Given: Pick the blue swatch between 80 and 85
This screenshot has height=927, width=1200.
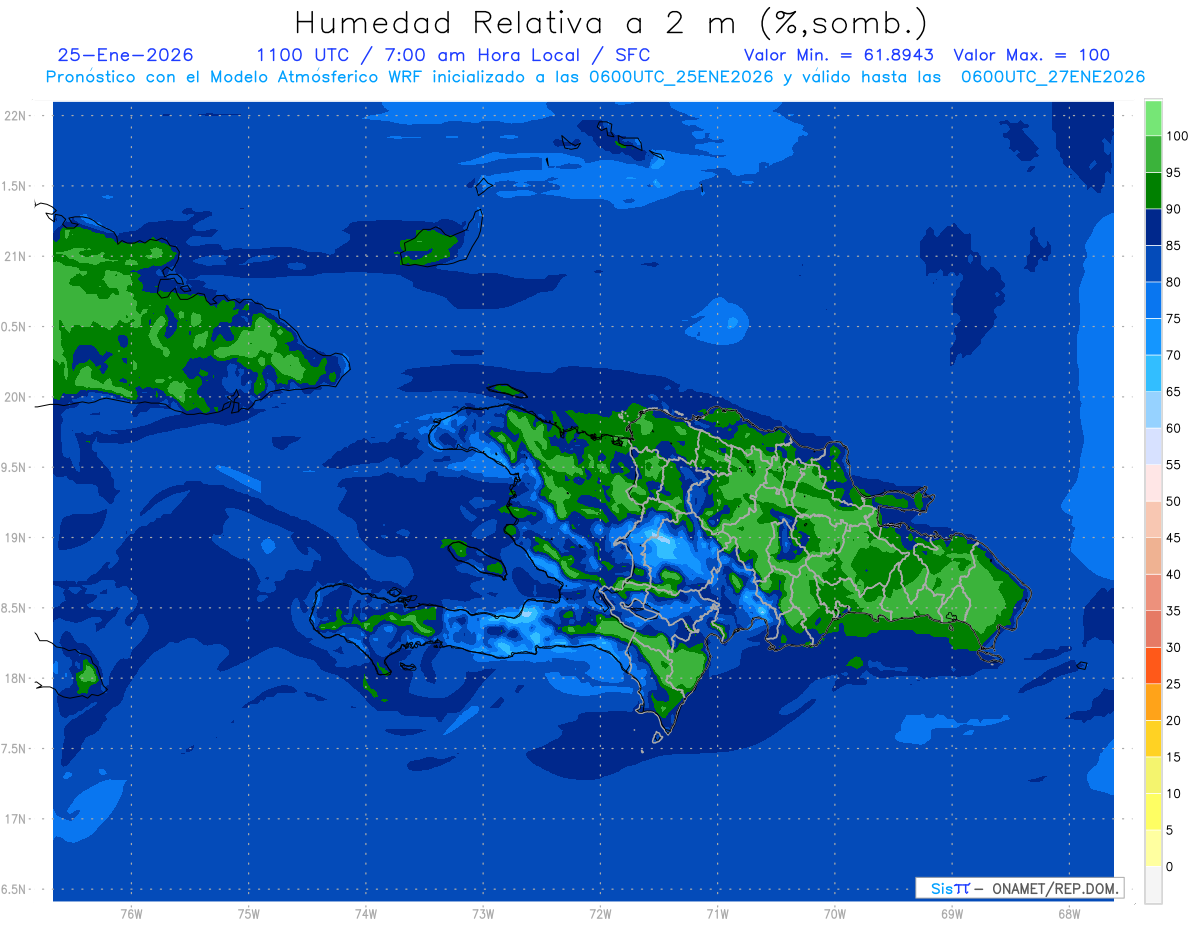Looking at the screenshot, I should [x=1153, y=264].
